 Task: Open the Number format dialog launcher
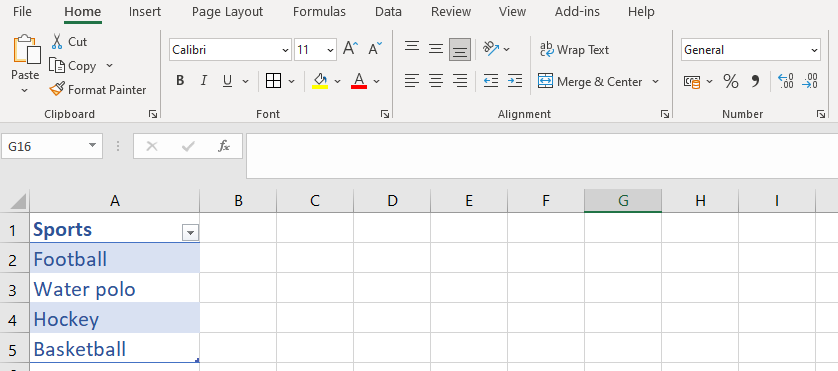(821, 114)
